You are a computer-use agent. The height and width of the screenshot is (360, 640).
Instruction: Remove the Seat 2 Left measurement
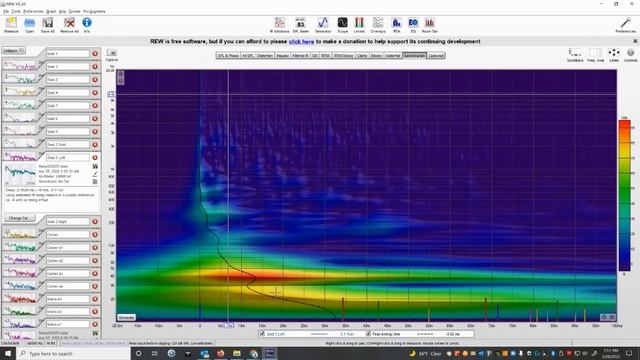95,157
